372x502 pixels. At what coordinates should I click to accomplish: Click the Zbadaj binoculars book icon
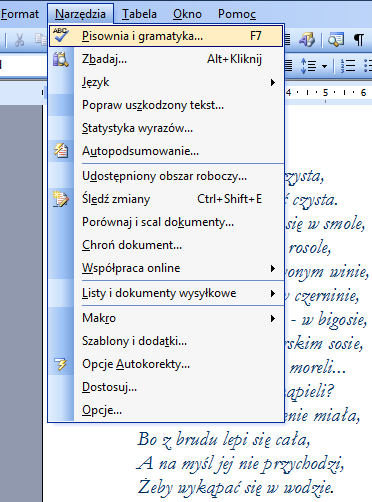[61, 59]
